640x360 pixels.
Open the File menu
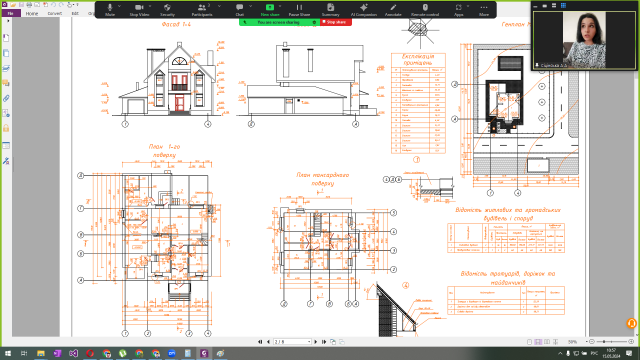coord(11,13)
